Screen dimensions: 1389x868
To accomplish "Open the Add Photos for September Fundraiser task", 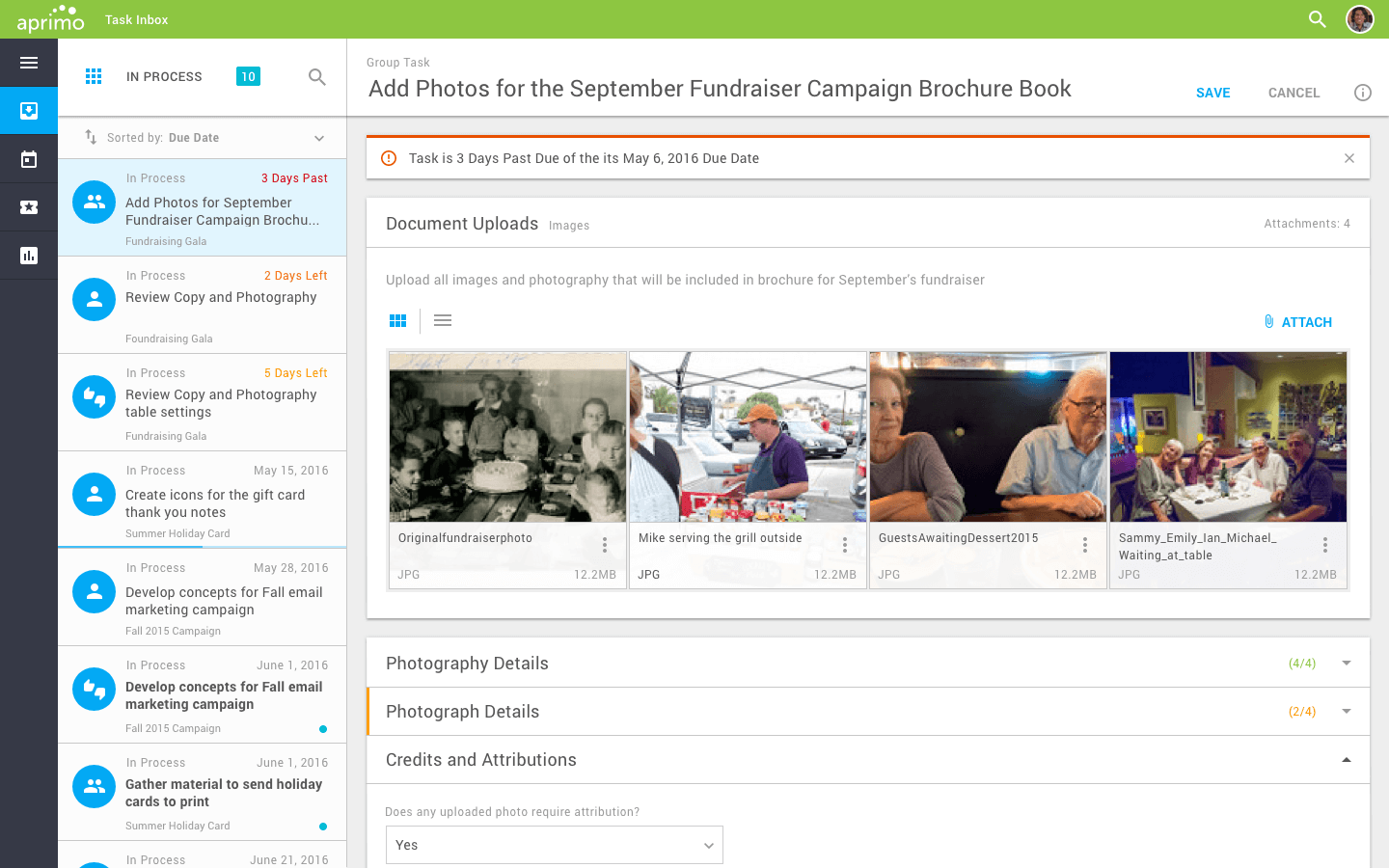I will coord(203,207).
